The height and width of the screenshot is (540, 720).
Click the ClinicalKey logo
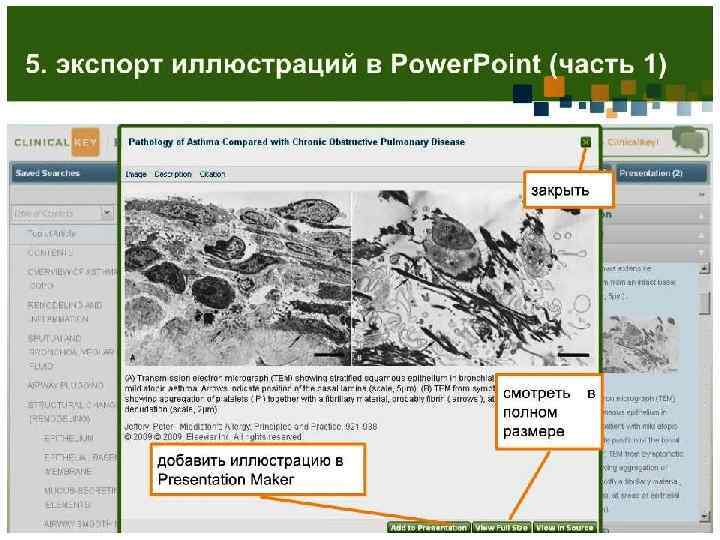click(56, 142)
